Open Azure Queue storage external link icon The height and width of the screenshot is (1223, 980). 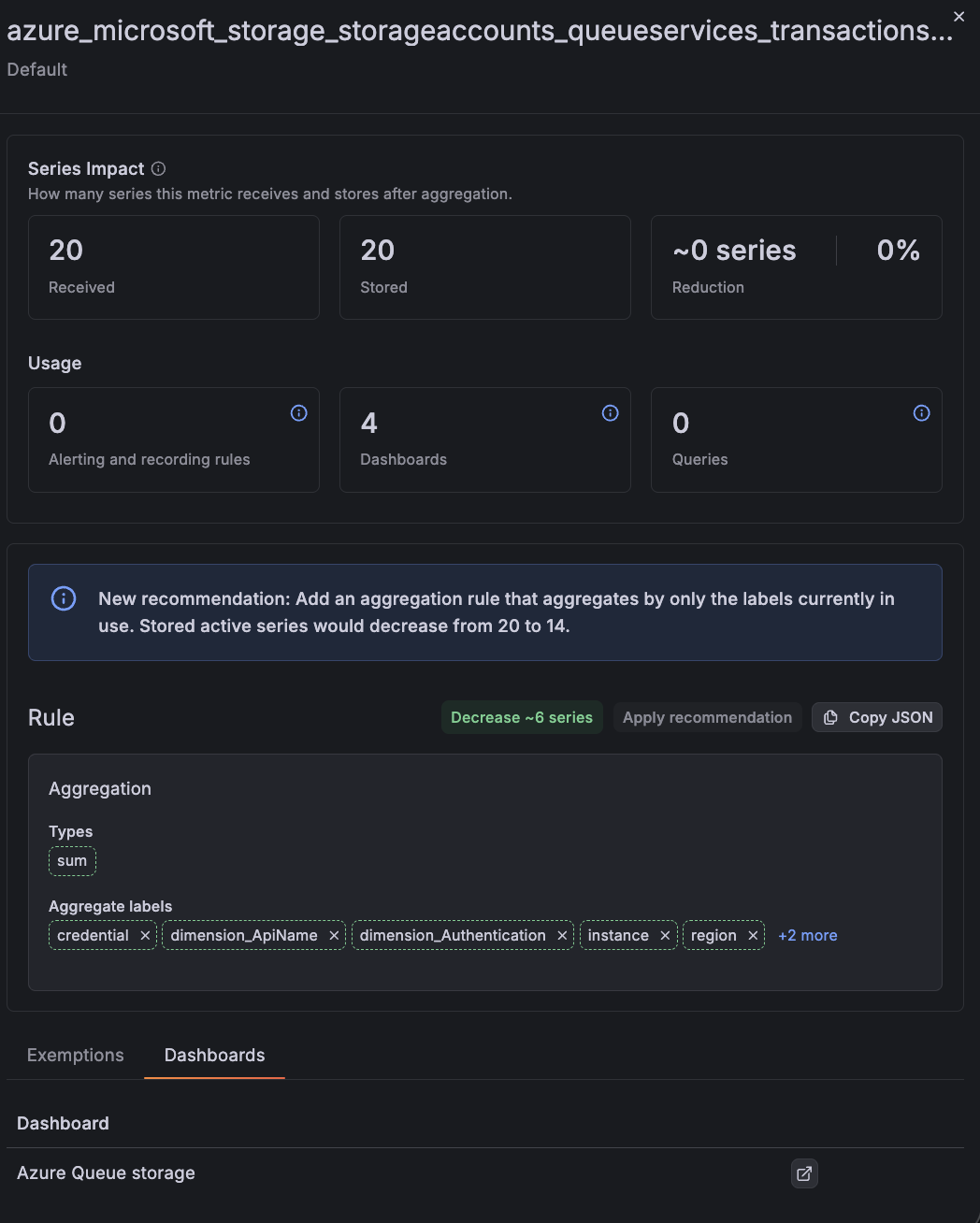click(x=804, y=1173)
